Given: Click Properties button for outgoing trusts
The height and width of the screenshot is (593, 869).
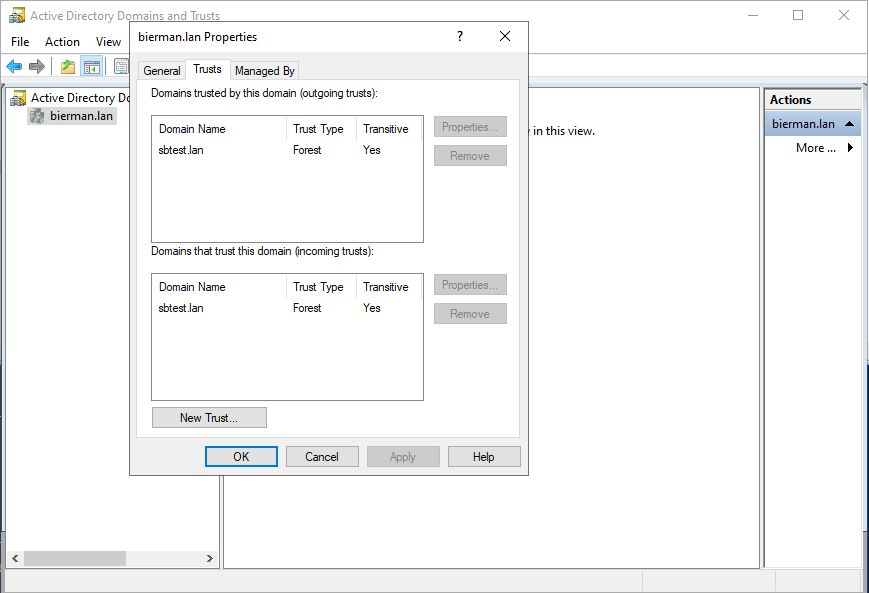Looking at the screenshot, I should tap(470, 127).
